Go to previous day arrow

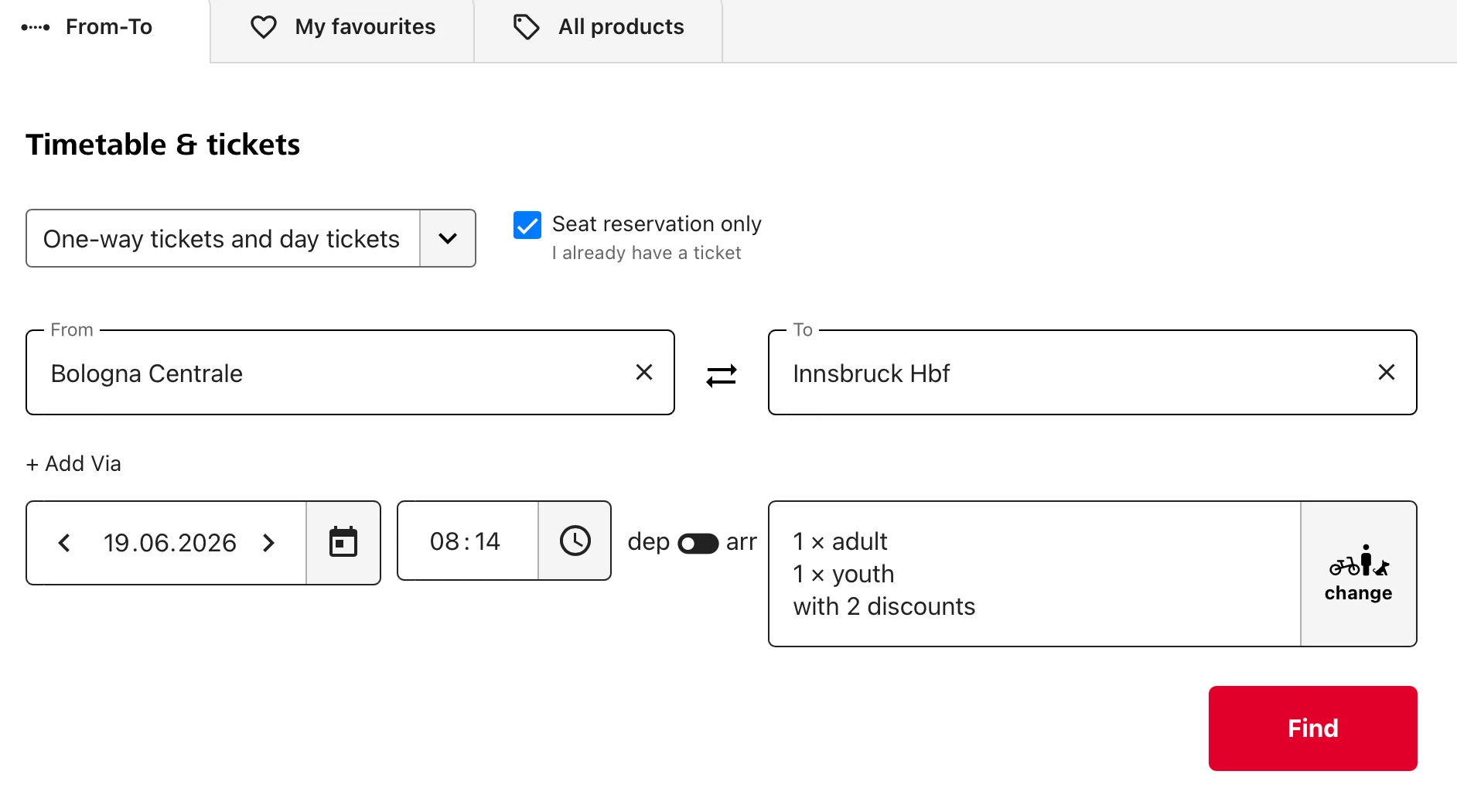click(64, 543)
